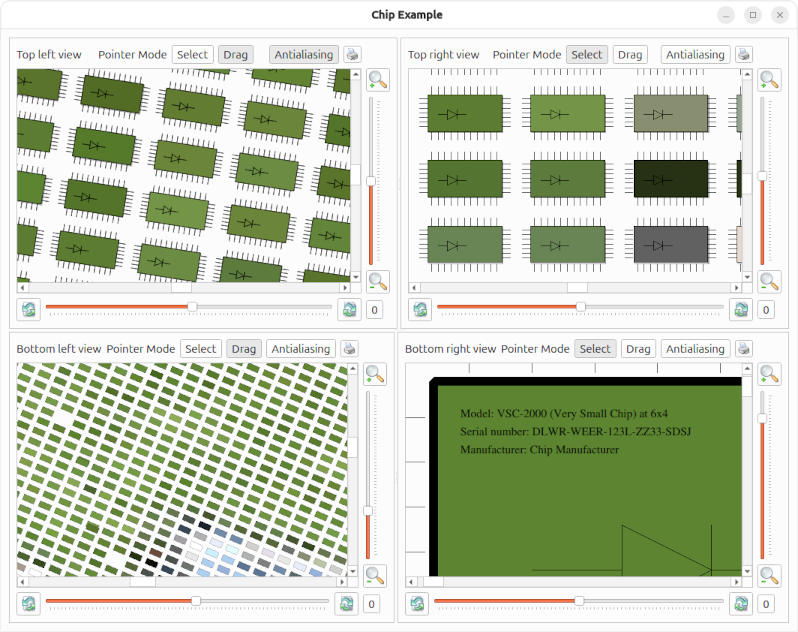The image size is (798, 632).
Task: Turn on Antialiasing in bottom right view
Action: pos(695,349)
